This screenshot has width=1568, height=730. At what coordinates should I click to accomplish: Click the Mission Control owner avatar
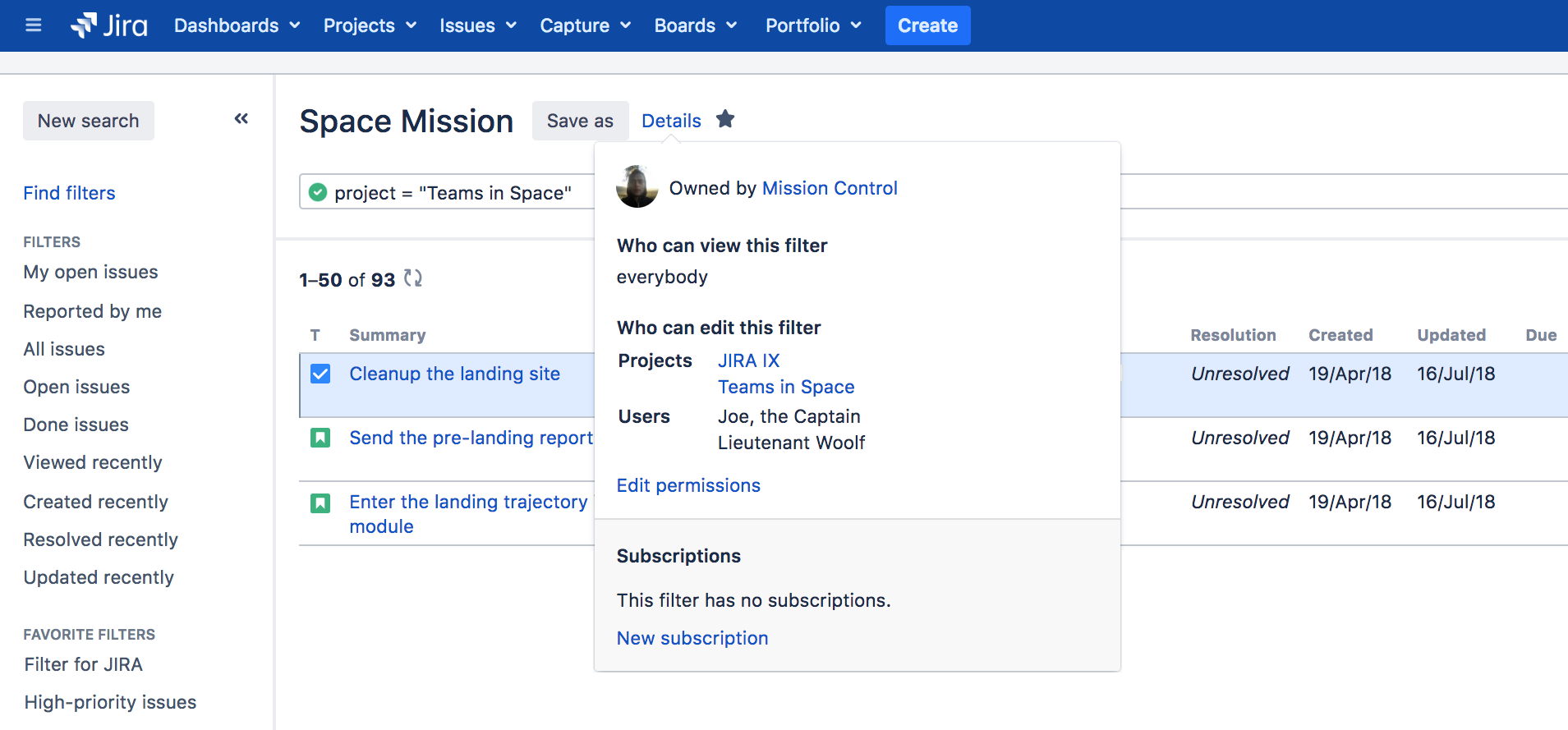point(637,187)
